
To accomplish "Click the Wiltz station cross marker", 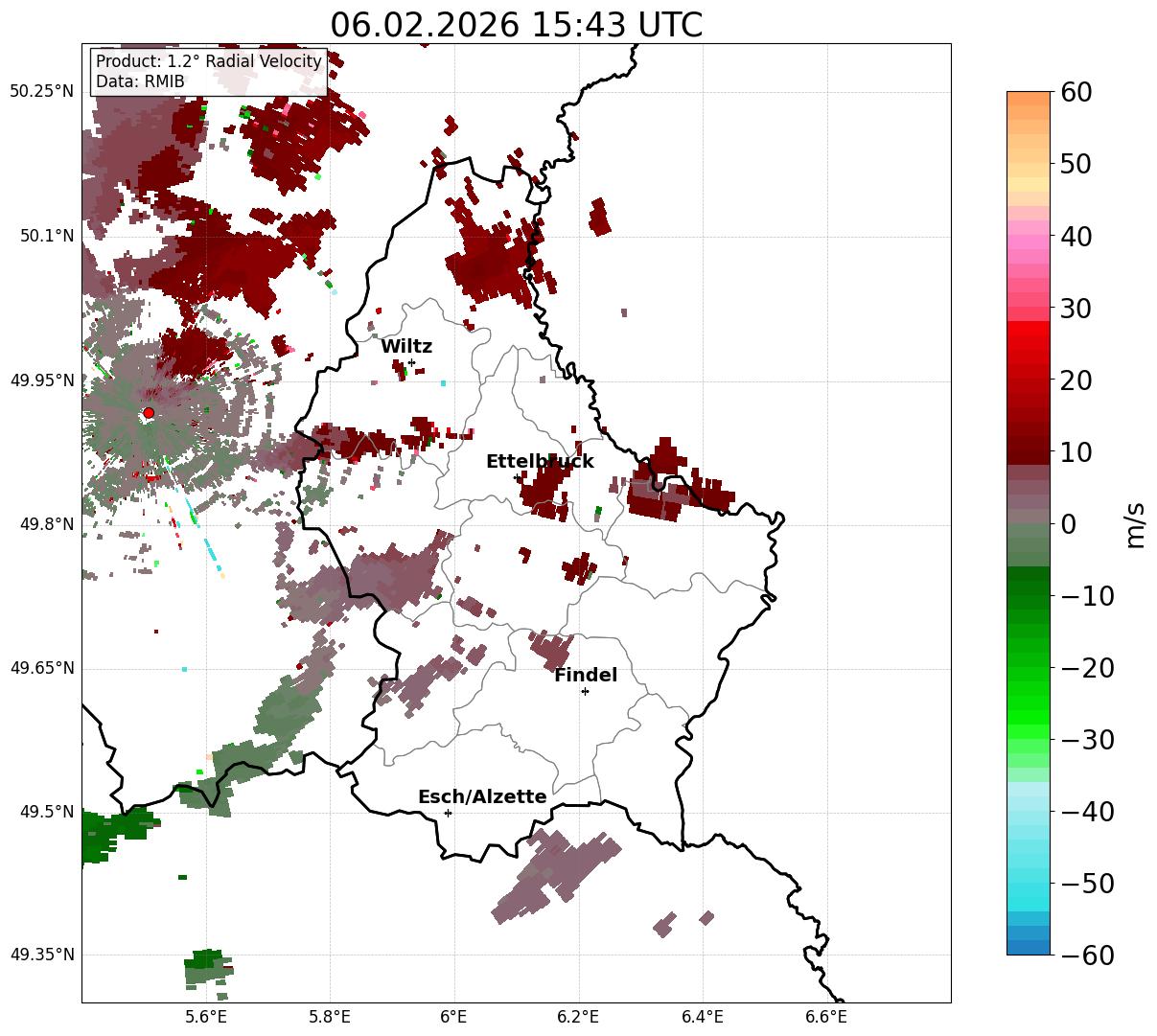I will (x=411, y=362).
